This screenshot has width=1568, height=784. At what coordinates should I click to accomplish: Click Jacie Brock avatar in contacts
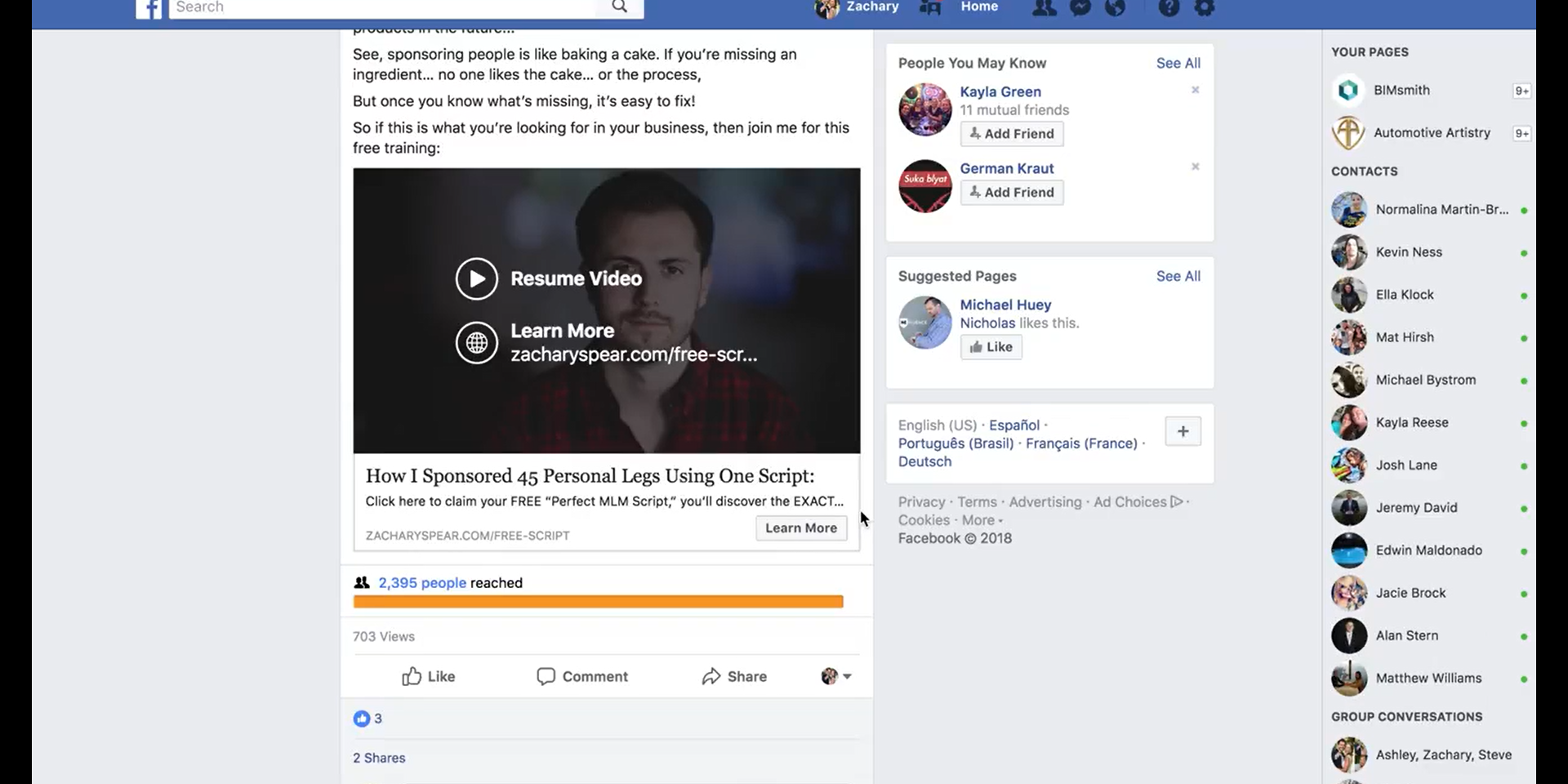[x=1349, y=593]
